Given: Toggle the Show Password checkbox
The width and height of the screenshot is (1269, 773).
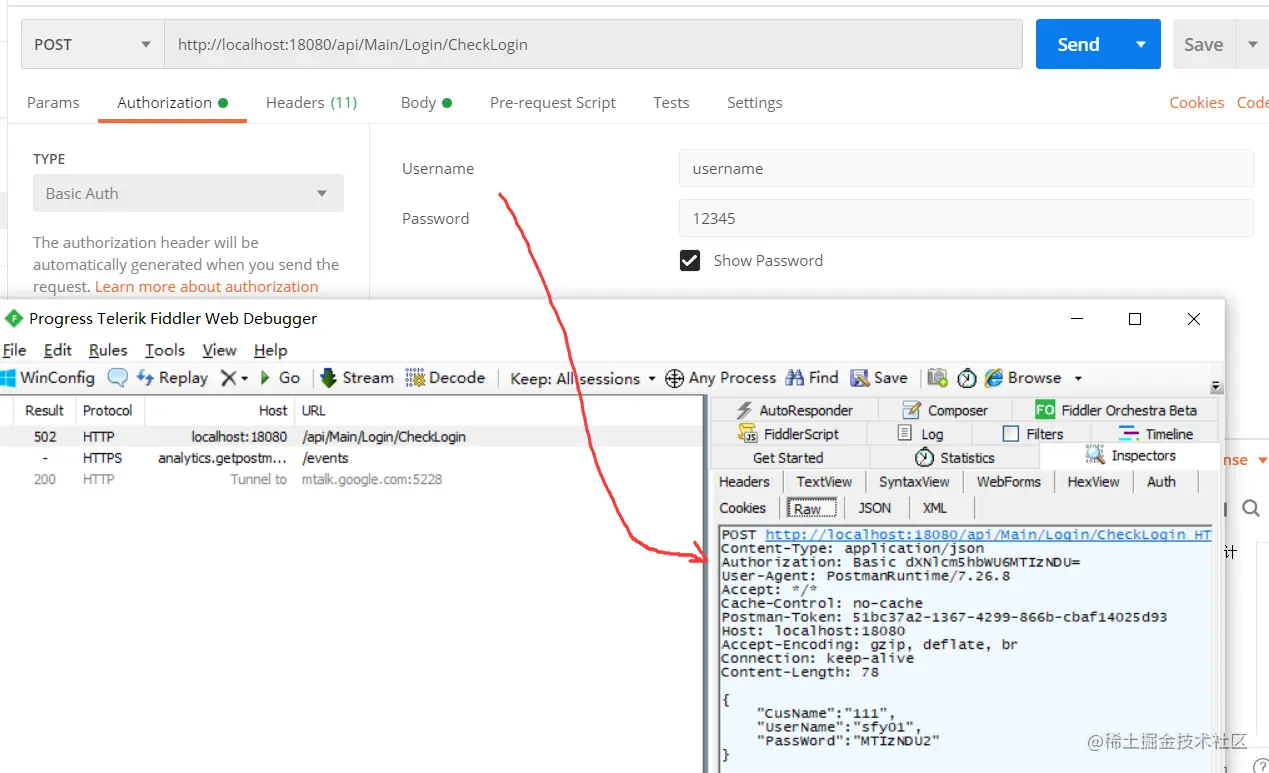Looking at the screenshot, I should tap(690, 260).
